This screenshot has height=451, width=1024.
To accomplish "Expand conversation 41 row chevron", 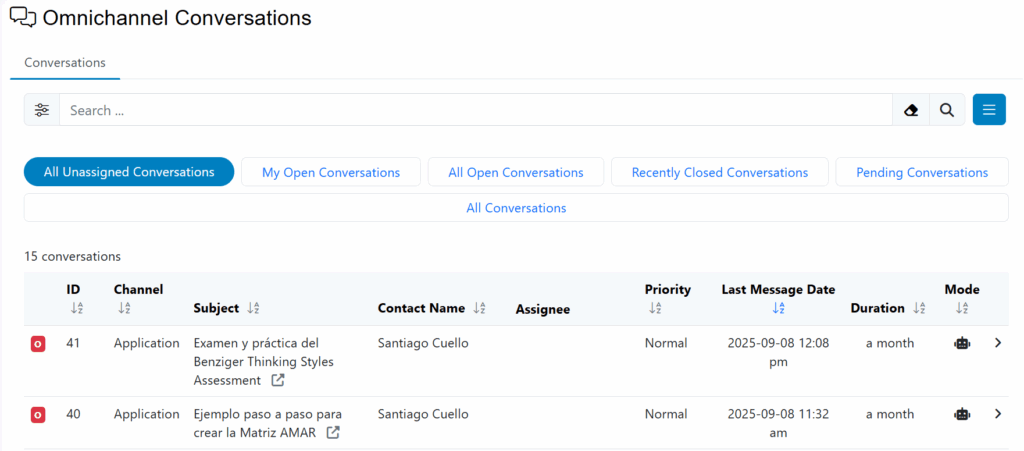I will 997,343.
